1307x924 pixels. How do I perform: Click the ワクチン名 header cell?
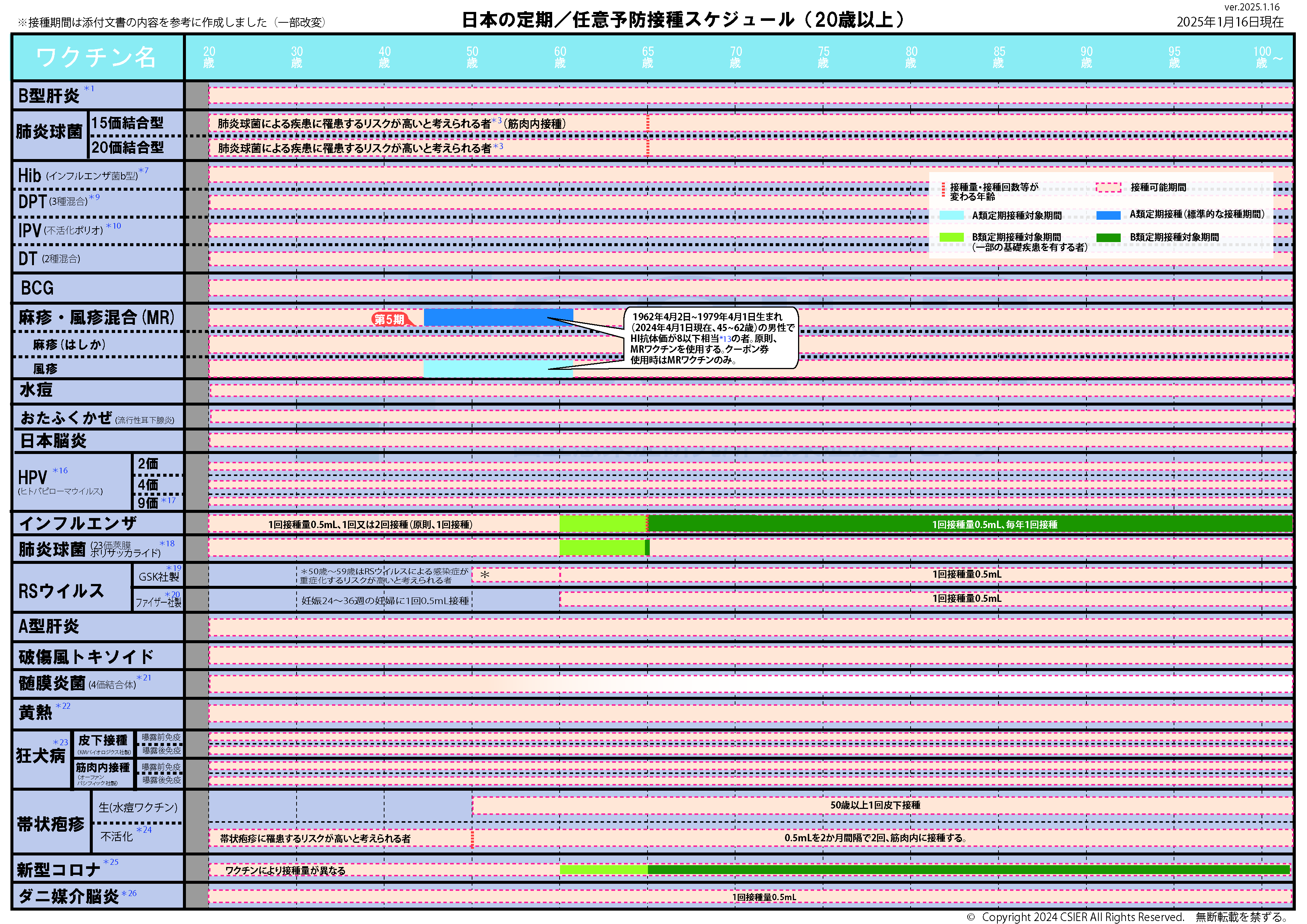96,57
